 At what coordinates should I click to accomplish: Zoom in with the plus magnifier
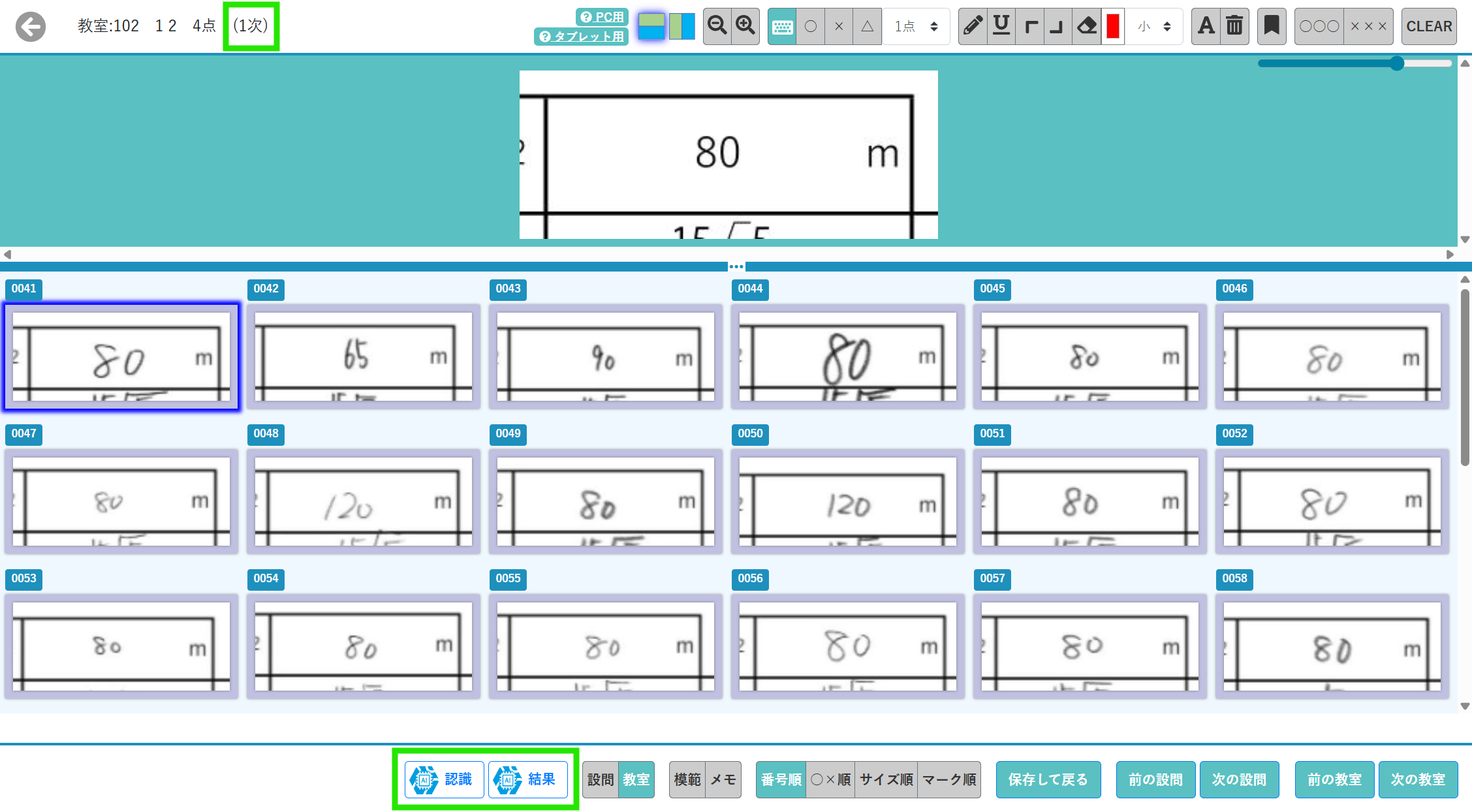tap(745, 26)
